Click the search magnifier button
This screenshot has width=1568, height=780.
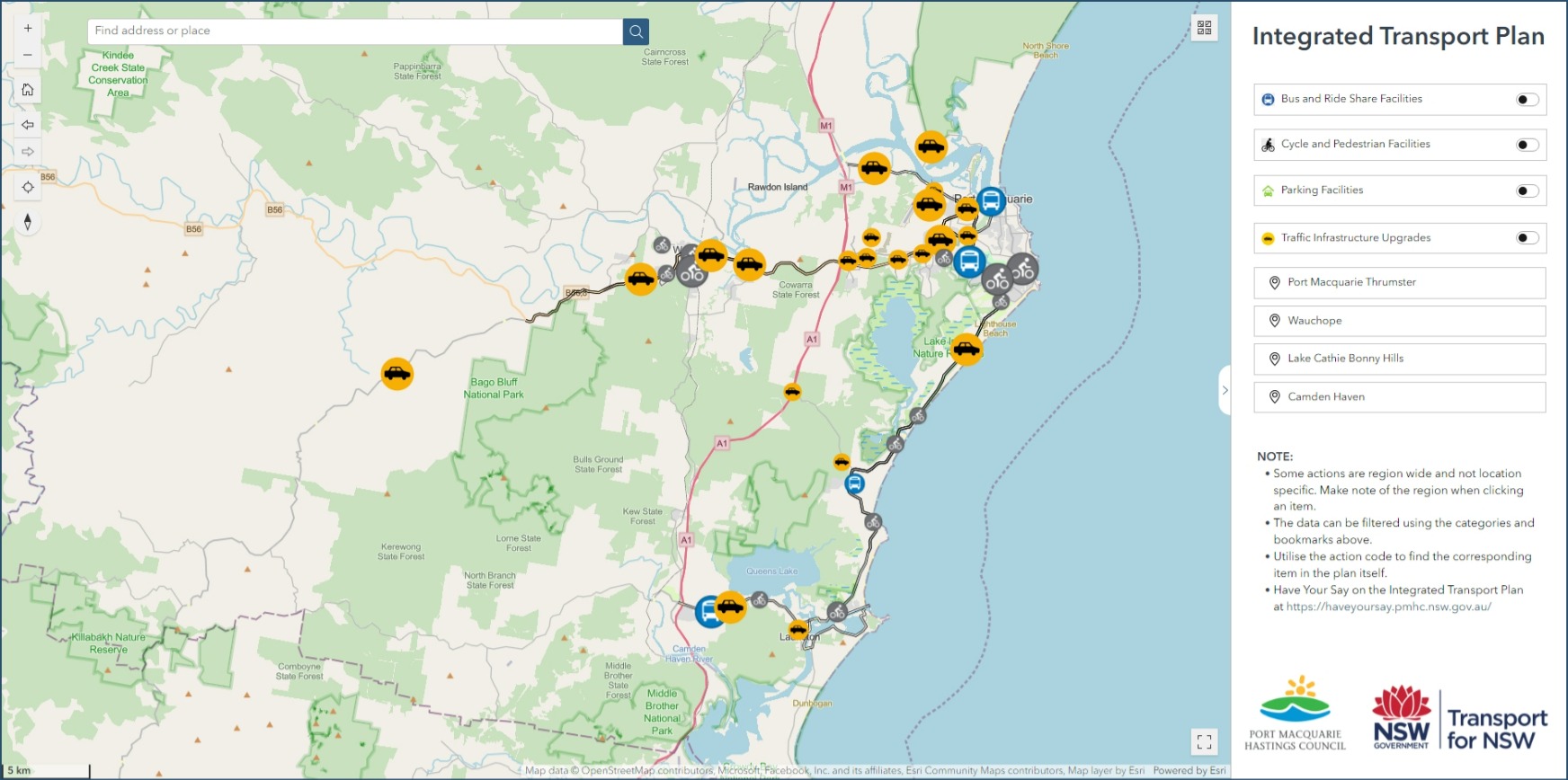636,31
